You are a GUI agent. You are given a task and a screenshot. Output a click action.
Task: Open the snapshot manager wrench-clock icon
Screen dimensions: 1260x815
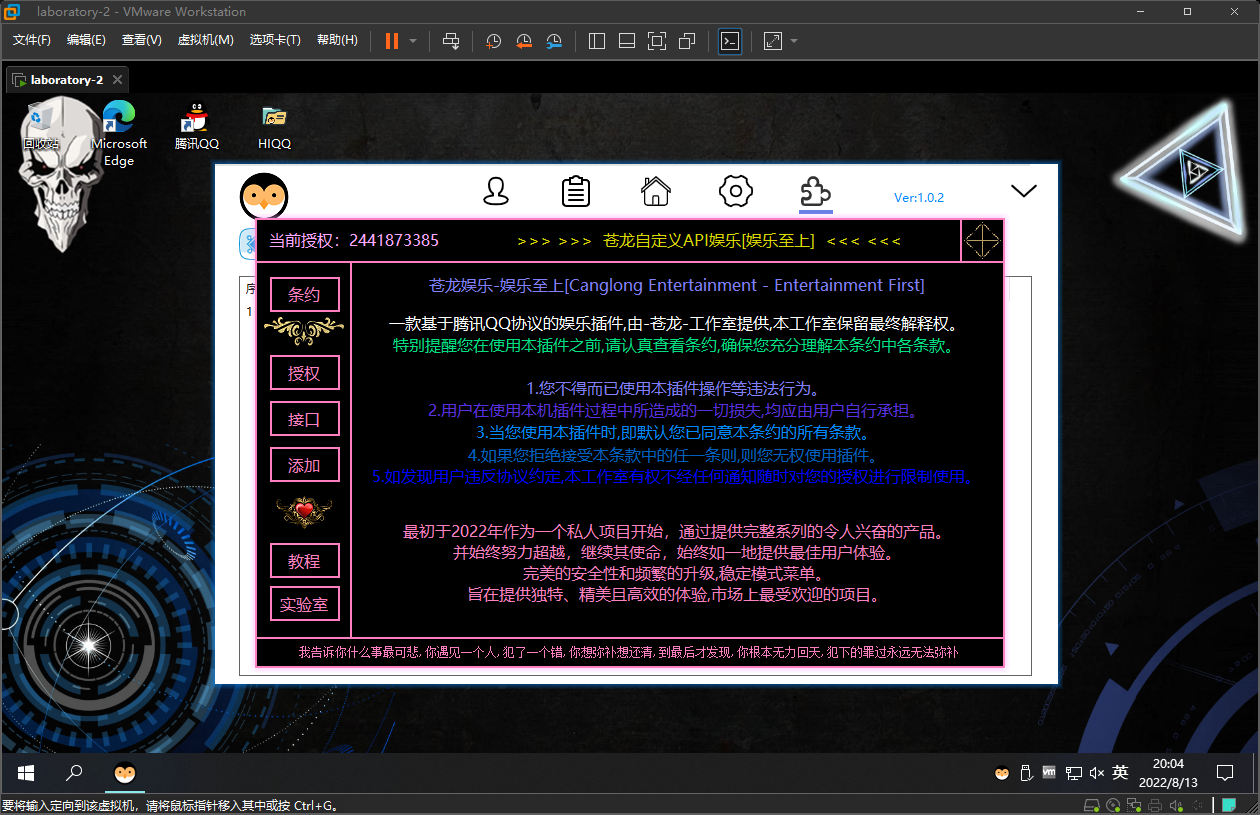click(x=554, y=41)
